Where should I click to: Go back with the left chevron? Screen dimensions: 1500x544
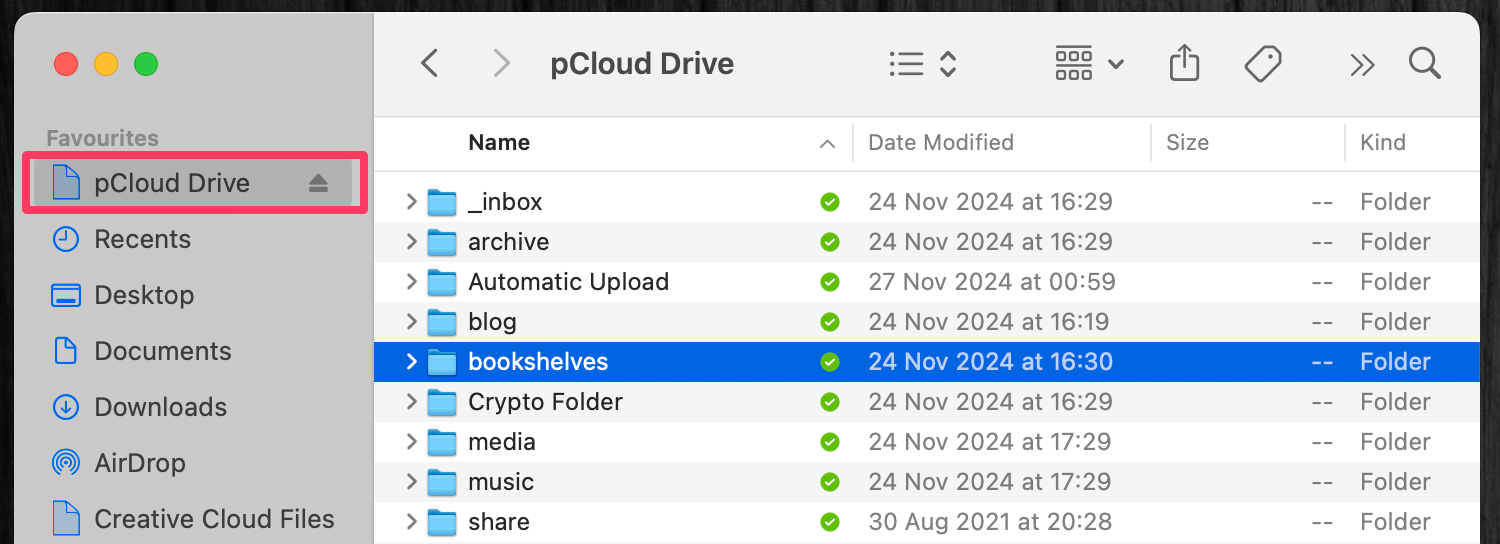coord(430,65)
